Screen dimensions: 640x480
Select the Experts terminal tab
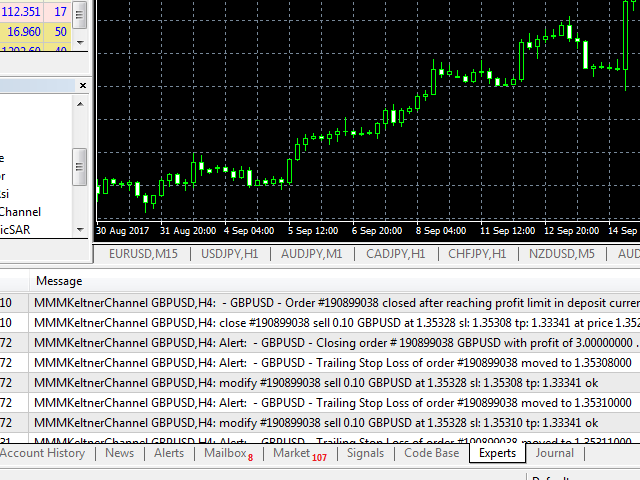pyautogui.click(x=497, y=453)
